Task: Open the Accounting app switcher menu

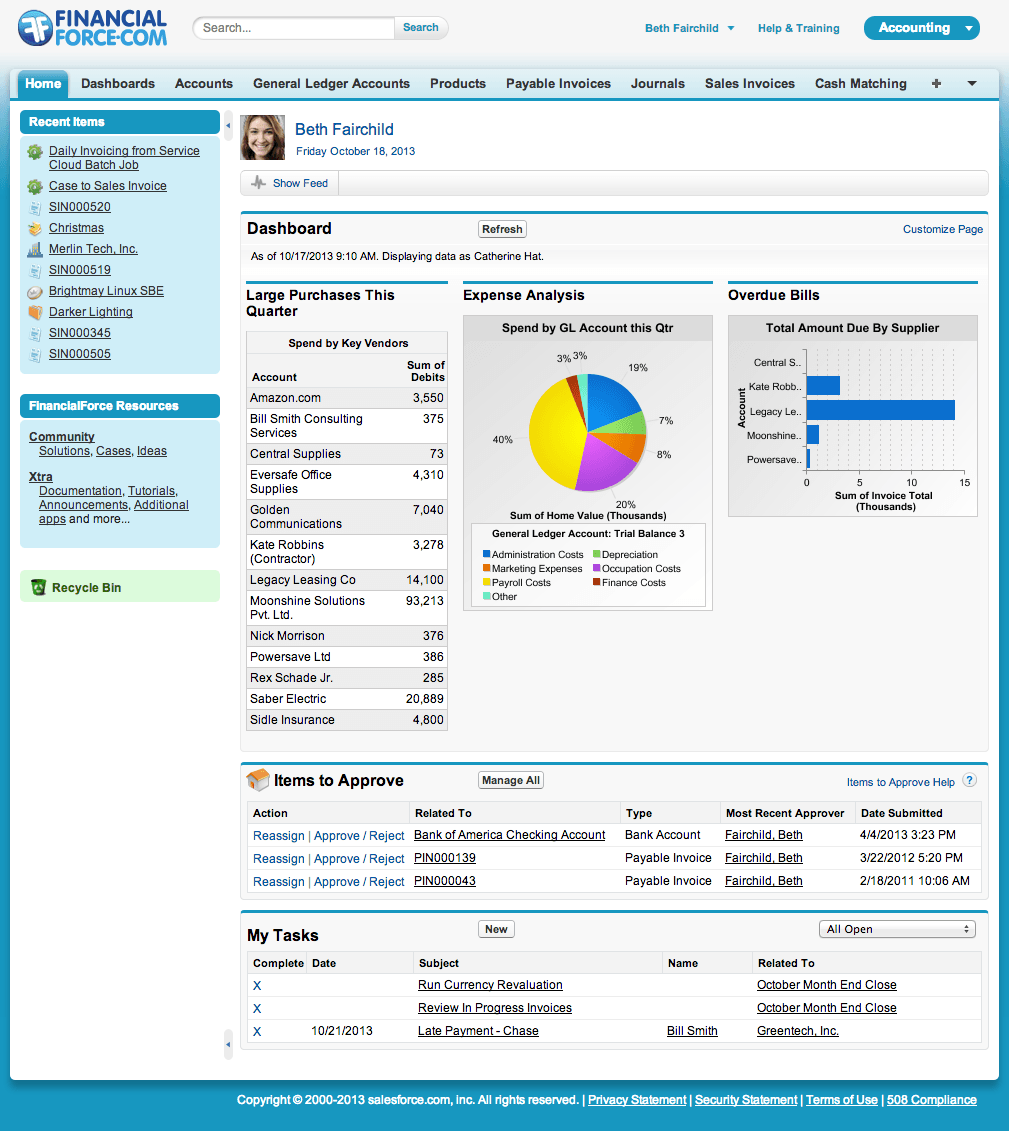Action: pos(921,28)
